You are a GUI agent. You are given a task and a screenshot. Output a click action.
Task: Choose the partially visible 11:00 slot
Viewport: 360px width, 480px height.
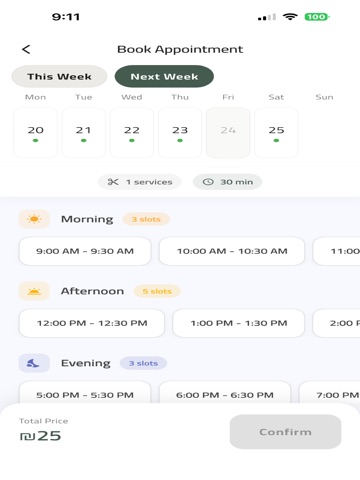337,251
